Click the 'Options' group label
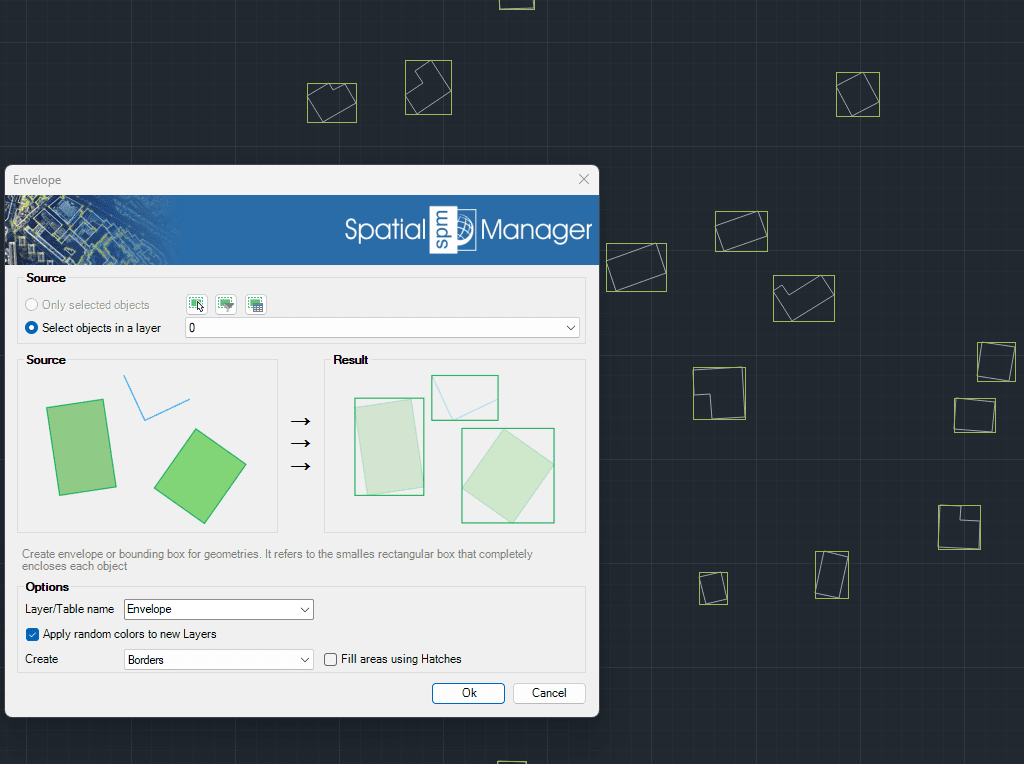This screenshot has height=764, width=1024. (x=47, y=586)
